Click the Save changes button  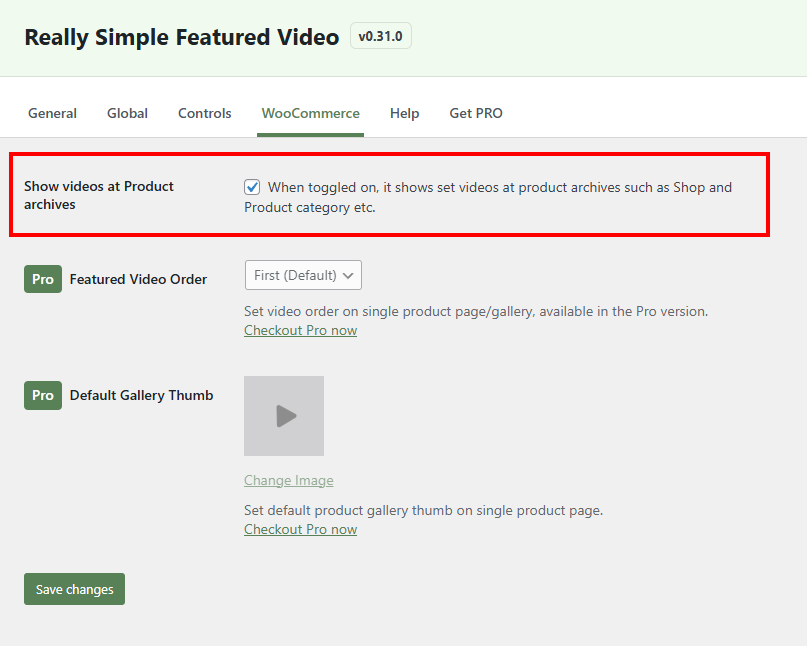pyautogui.click(x=73, y=589)
